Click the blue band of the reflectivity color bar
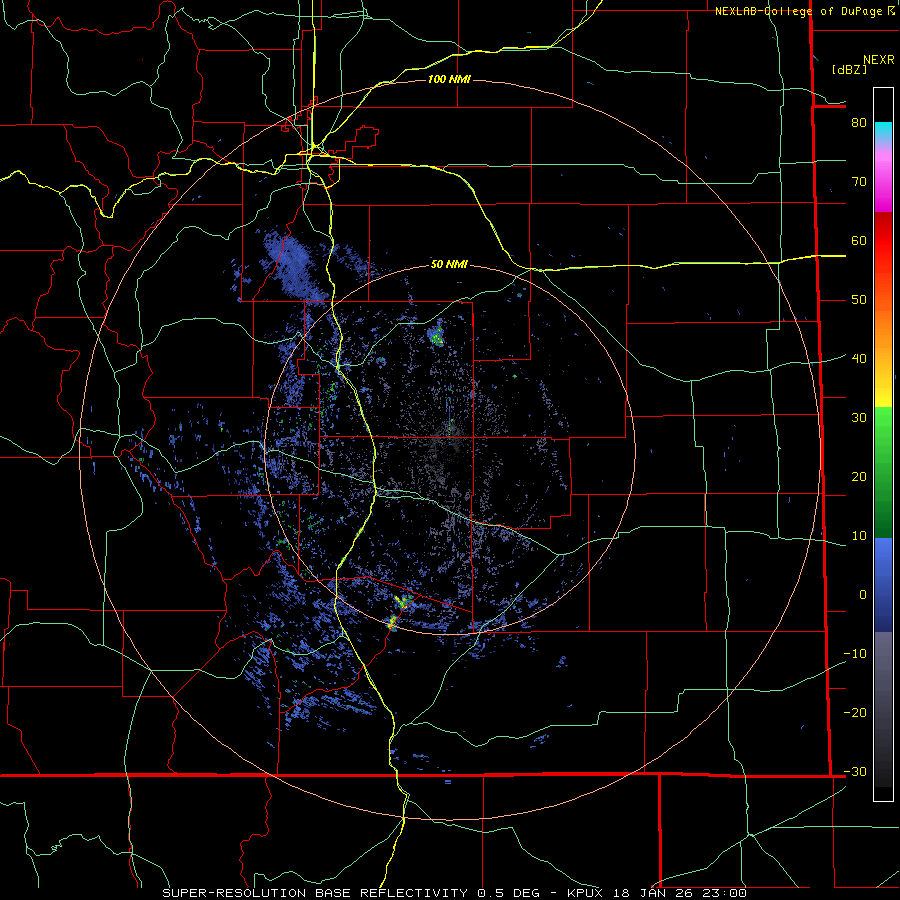Screen dimensions: 900x900 coord(883,584)
